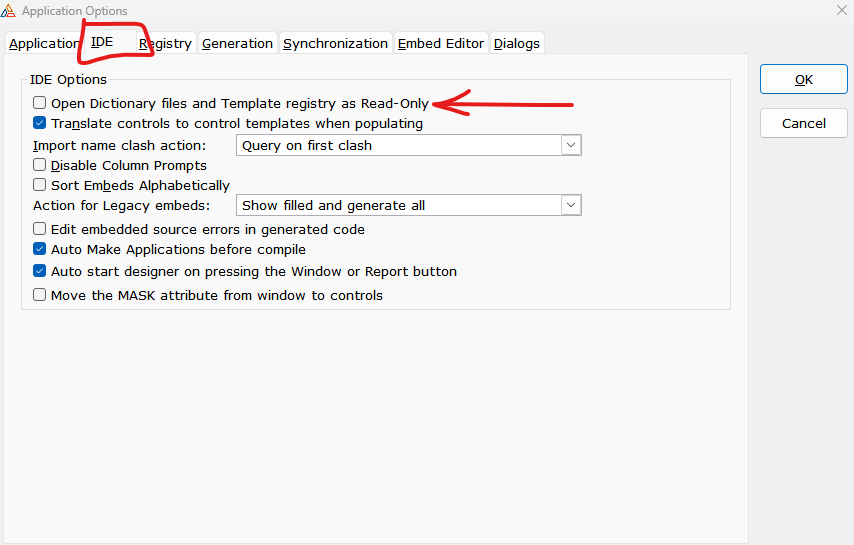854x545 pixels.
Task: Check Sort Embeds Alphabetically option
Action: pyautogui.click(x=40, y=185)
